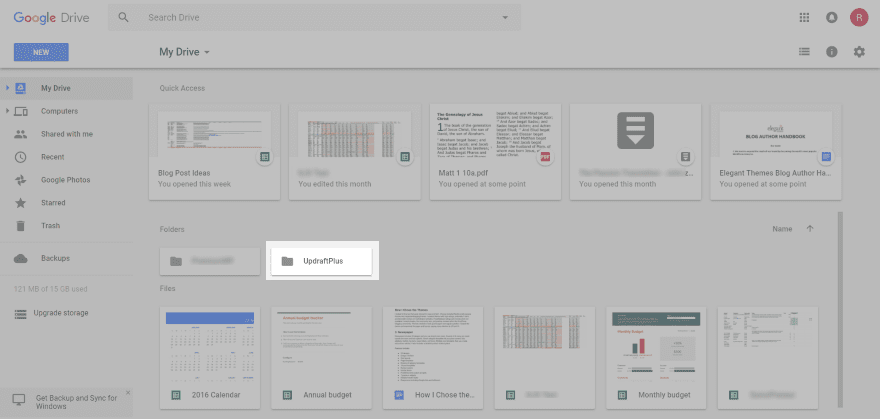Focus the Search Drive field
Image resolution: width=880 pixels, height=419 pixels.
click(314, 17)
